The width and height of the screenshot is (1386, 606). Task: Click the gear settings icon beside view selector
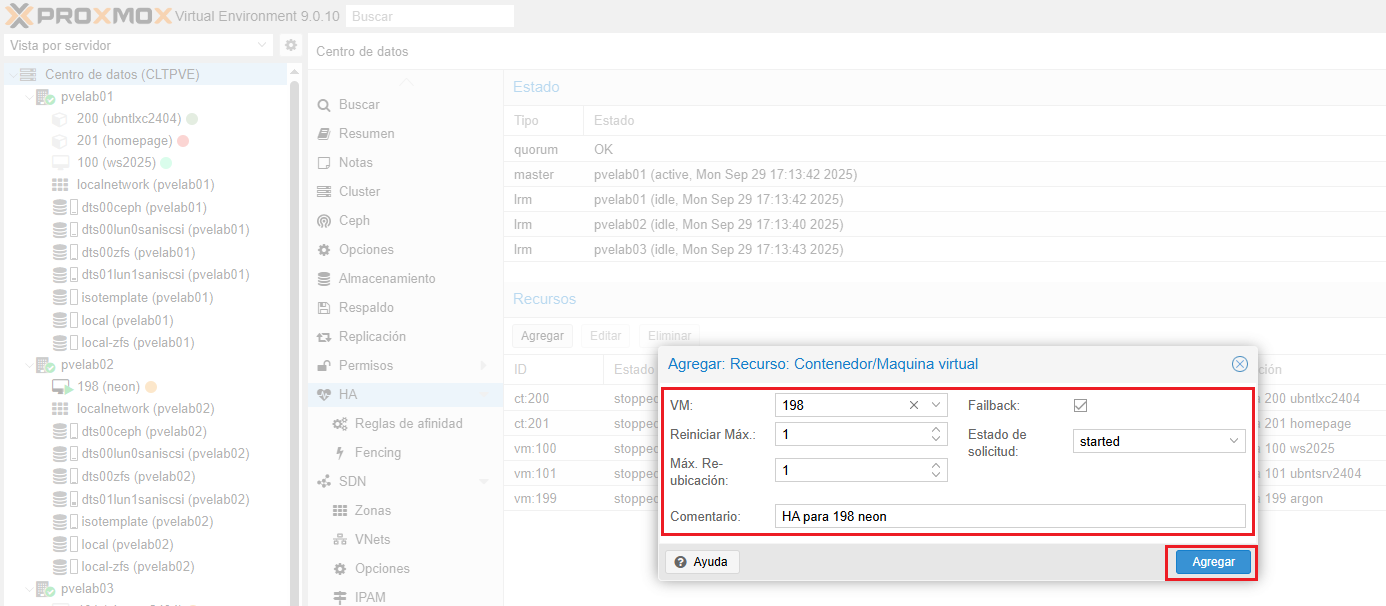click(x=290, y=45)
